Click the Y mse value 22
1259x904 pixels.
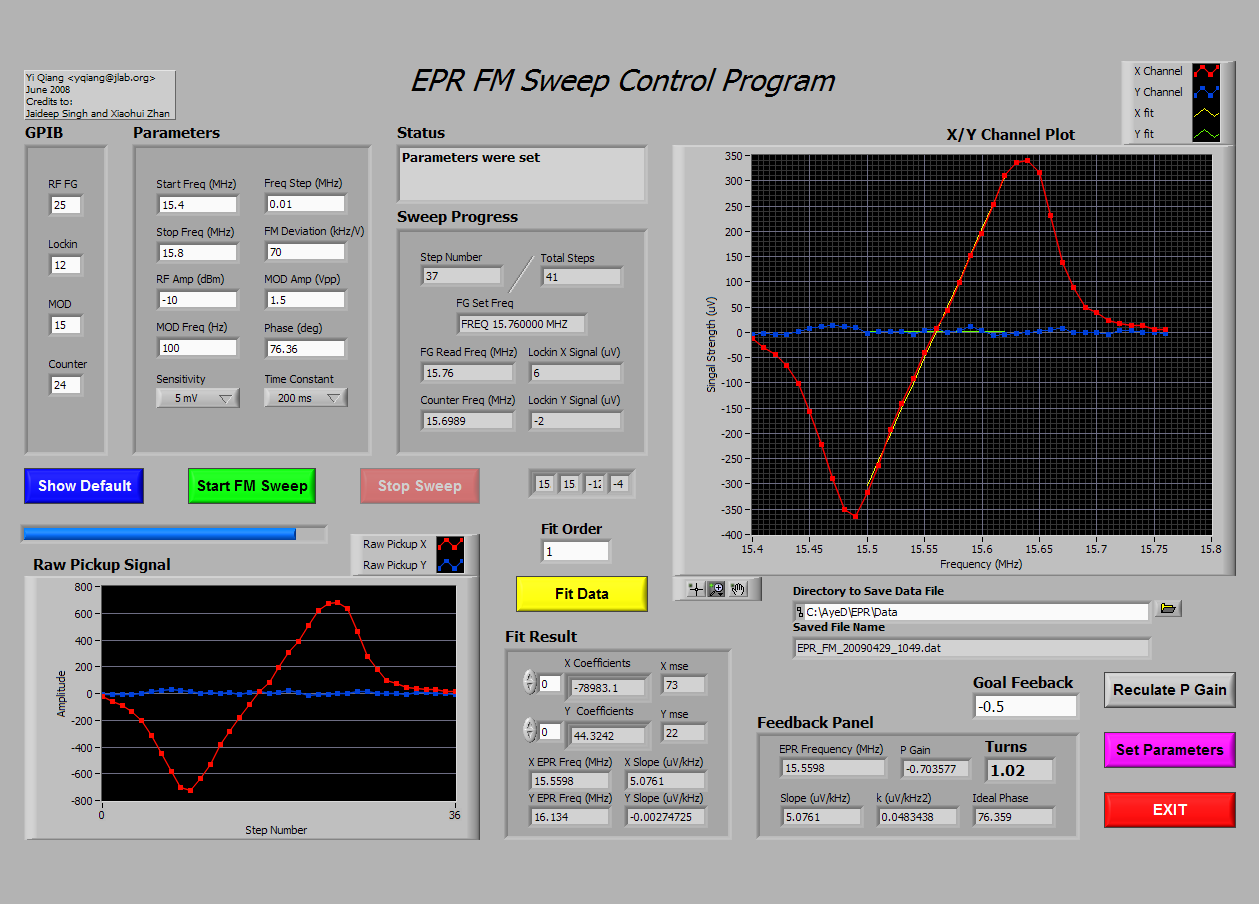pyautogui.click(x=684, y=733)
